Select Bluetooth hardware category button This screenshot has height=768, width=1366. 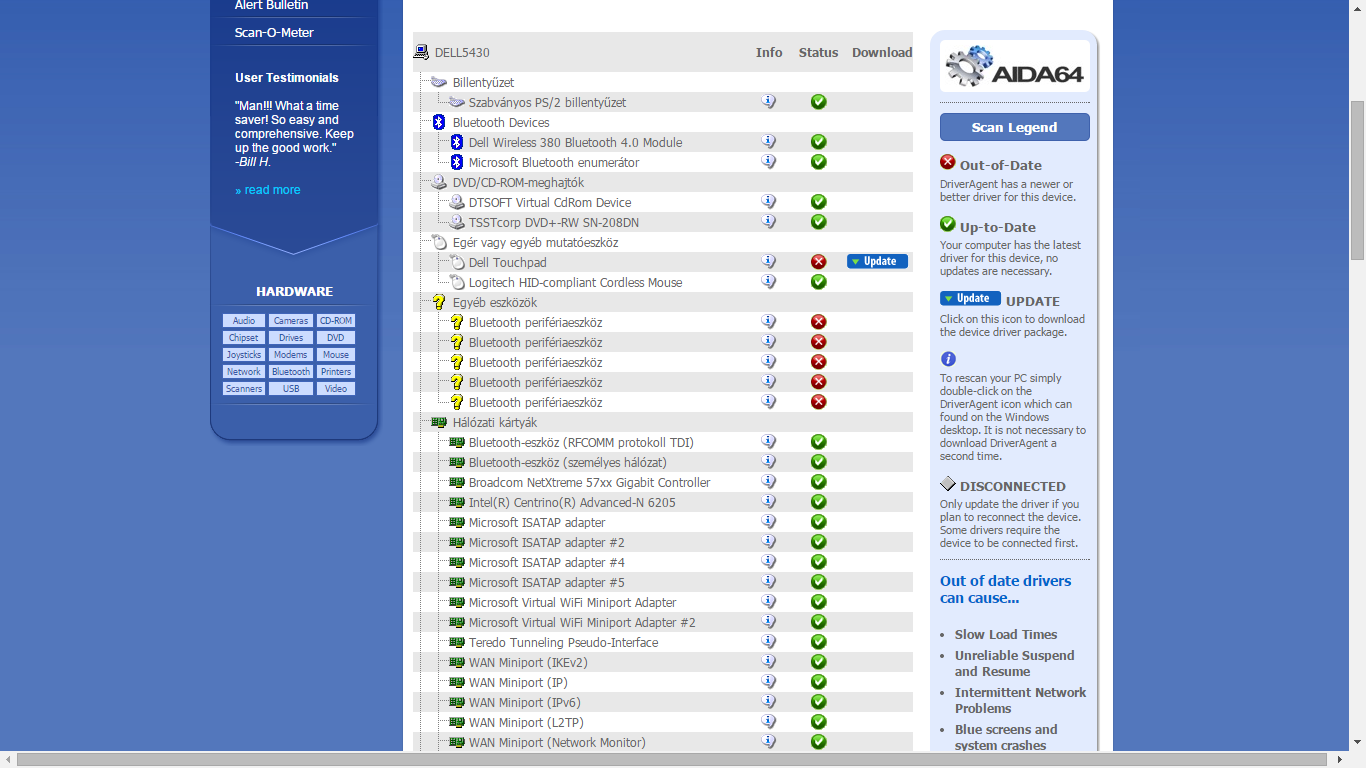[x=291, y=372]
